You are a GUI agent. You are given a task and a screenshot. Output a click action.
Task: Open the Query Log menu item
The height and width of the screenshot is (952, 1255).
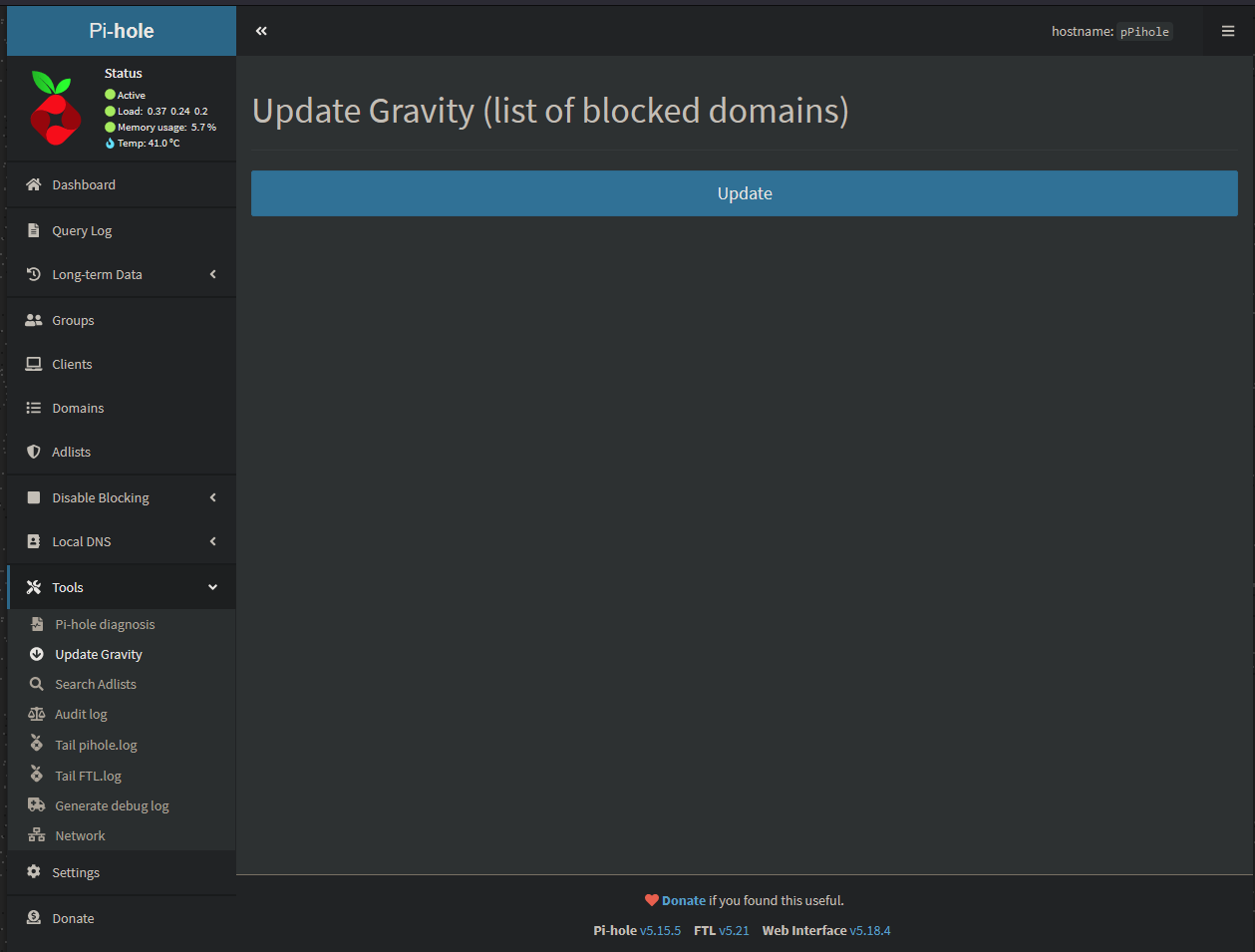pyautogui.click(x=82, y=230)
